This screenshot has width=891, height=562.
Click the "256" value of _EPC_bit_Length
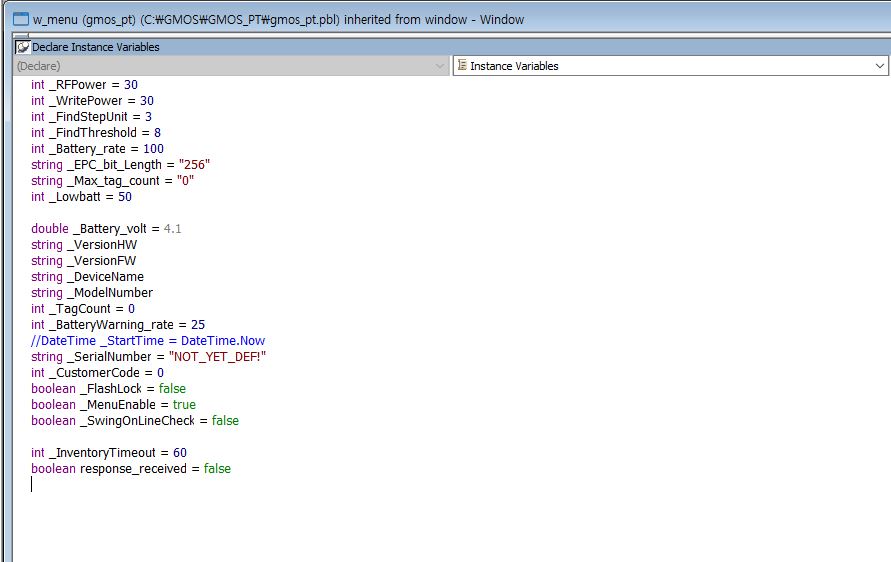click(192, 165)
